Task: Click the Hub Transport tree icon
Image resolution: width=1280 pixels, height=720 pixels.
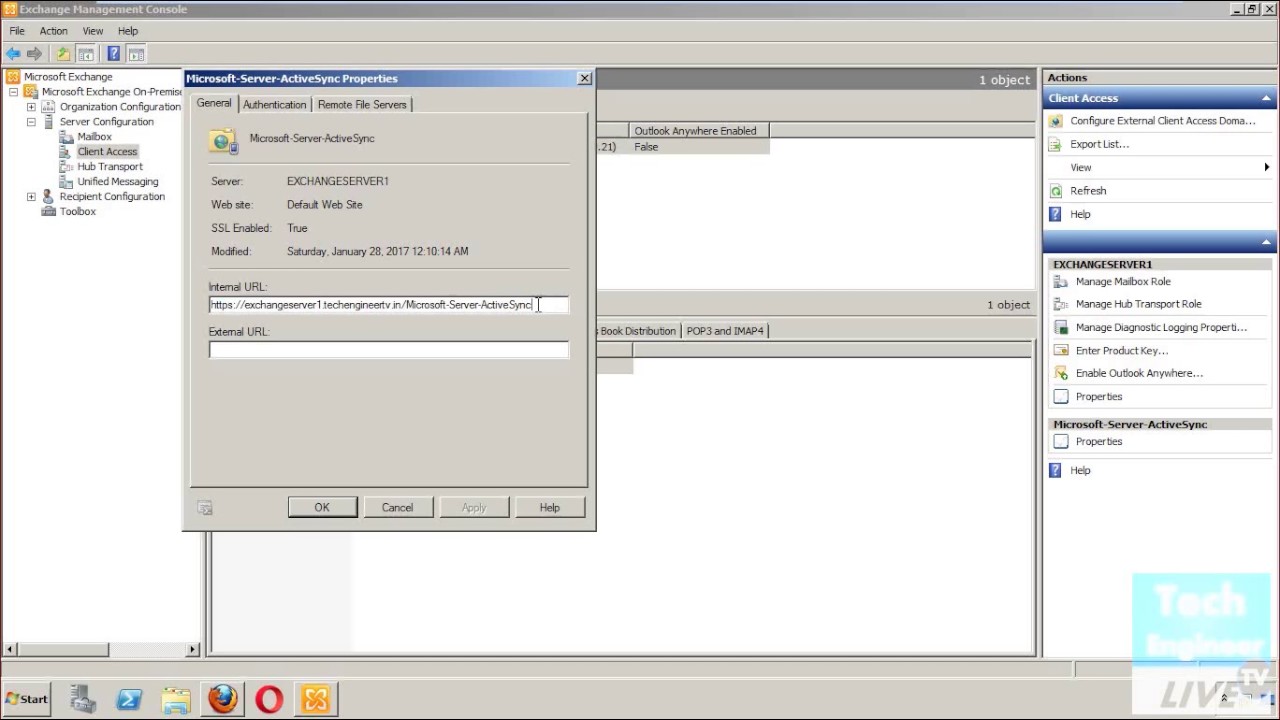Action: click(x=66, y=167)
